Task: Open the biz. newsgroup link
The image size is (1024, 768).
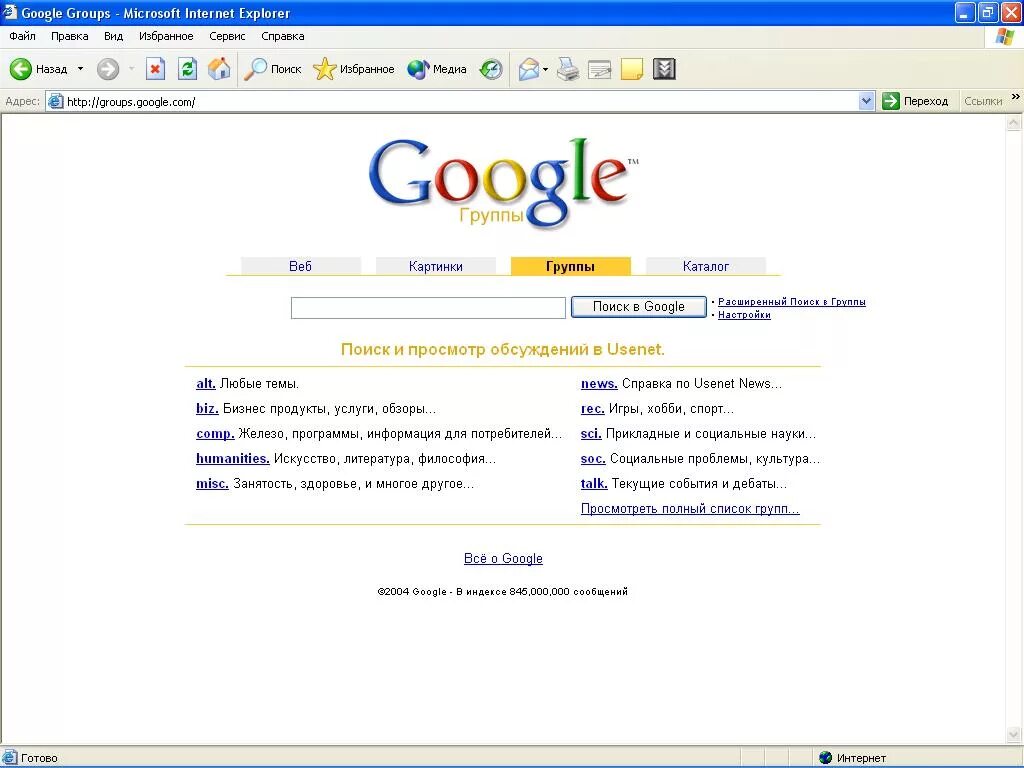Action: click(x=207, y=409)
